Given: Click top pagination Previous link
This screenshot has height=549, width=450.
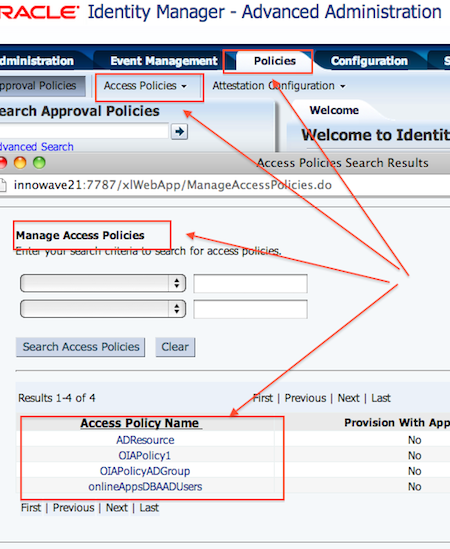Looking at the screenshot, I should coord(305,398).
